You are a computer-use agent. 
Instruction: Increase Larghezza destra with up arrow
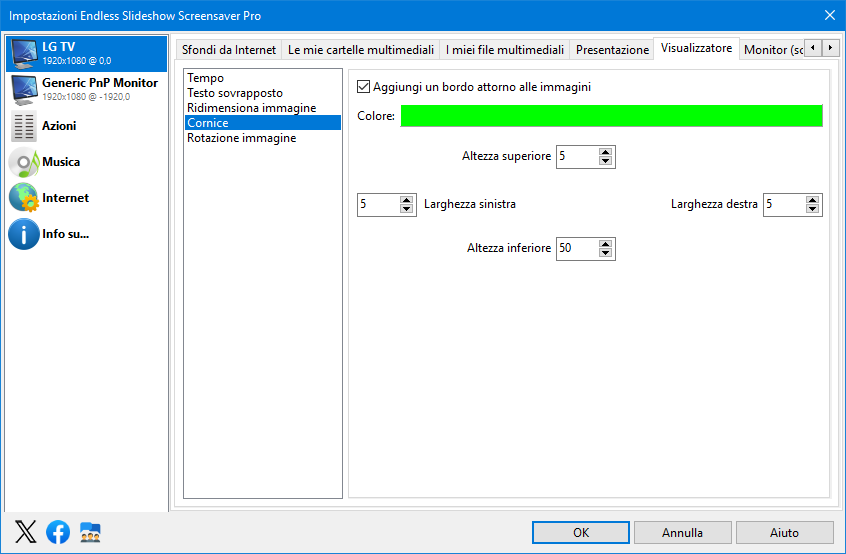pyautogui.click(x=813, y=200)
